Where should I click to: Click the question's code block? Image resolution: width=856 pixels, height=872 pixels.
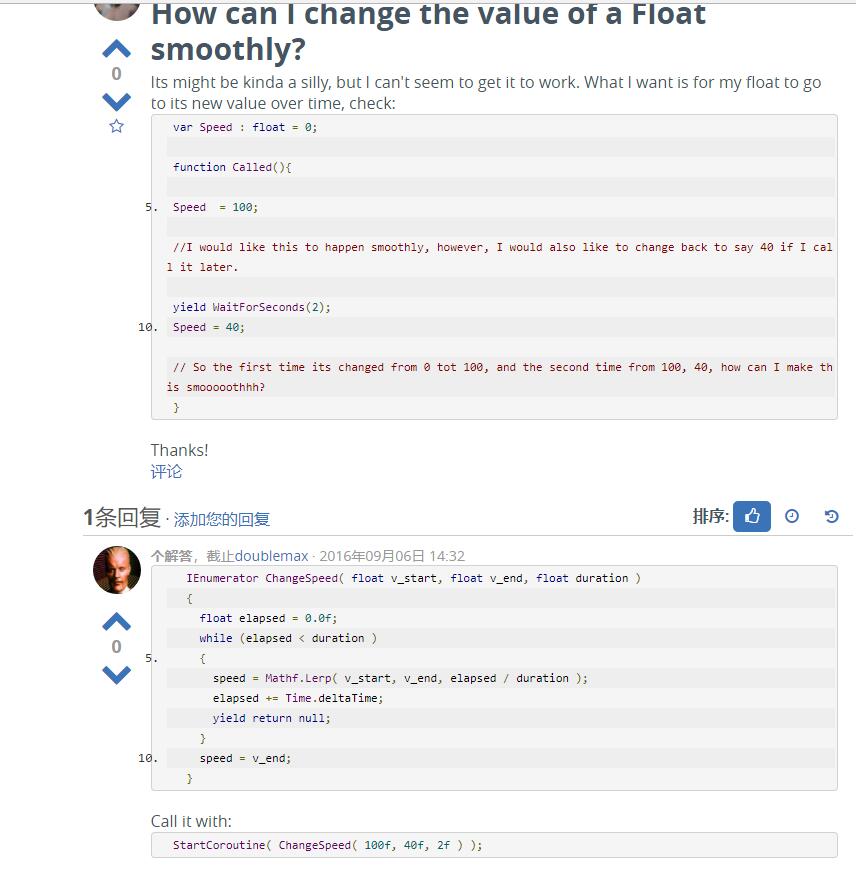point(494,267)
